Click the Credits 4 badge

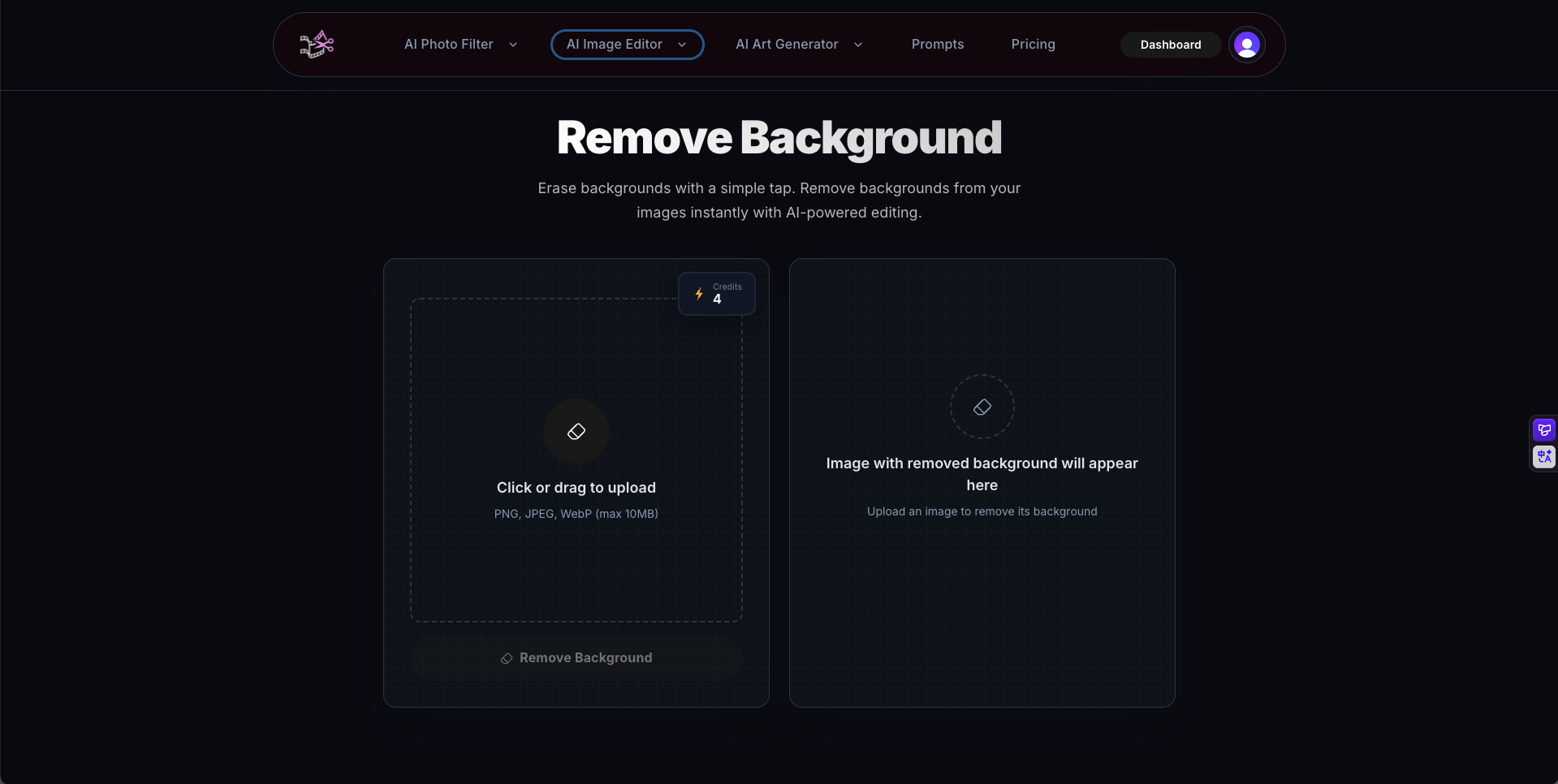point(717,293)
